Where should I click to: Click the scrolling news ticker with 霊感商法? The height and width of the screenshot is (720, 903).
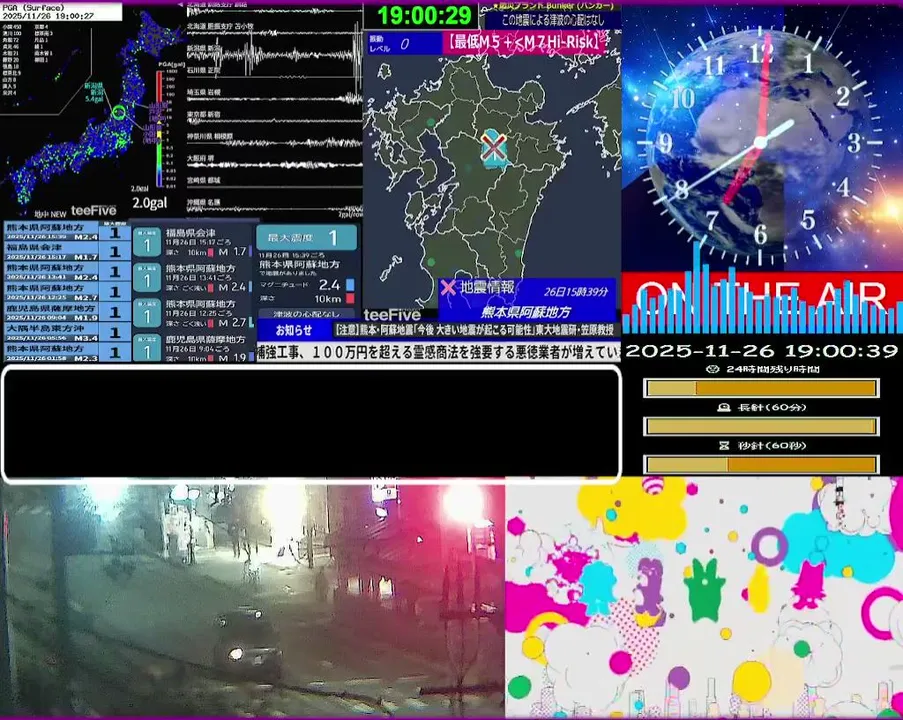point(439,351)
